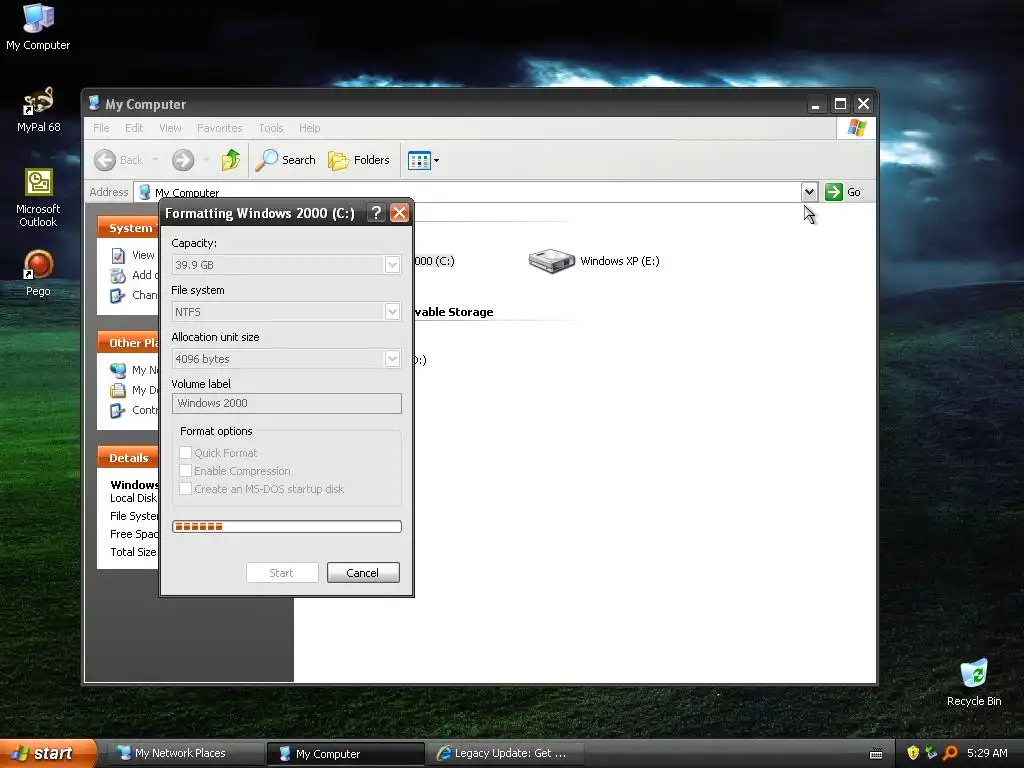Click the keyboard icon on the taskbar
This screenshot has width=1024, height=768.
pyautogui.click(x=876, y=754)
